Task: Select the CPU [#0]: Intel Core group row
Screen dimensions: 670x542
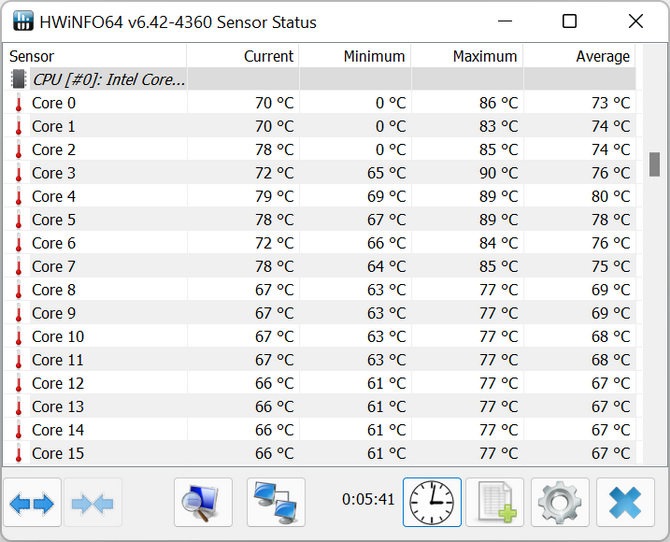Action: tap(320, 79)
